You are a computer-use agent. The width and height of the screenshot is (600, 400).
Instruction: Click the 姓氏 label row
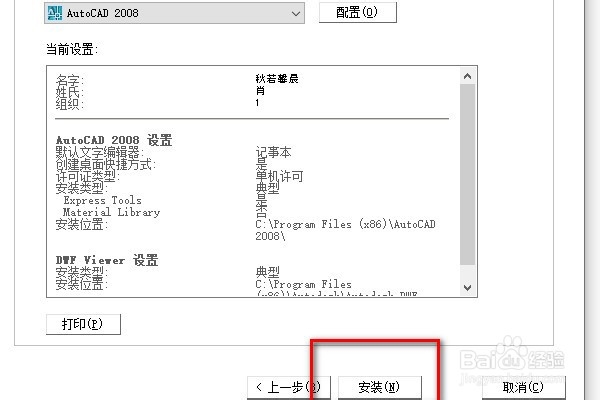click(69, 92)
